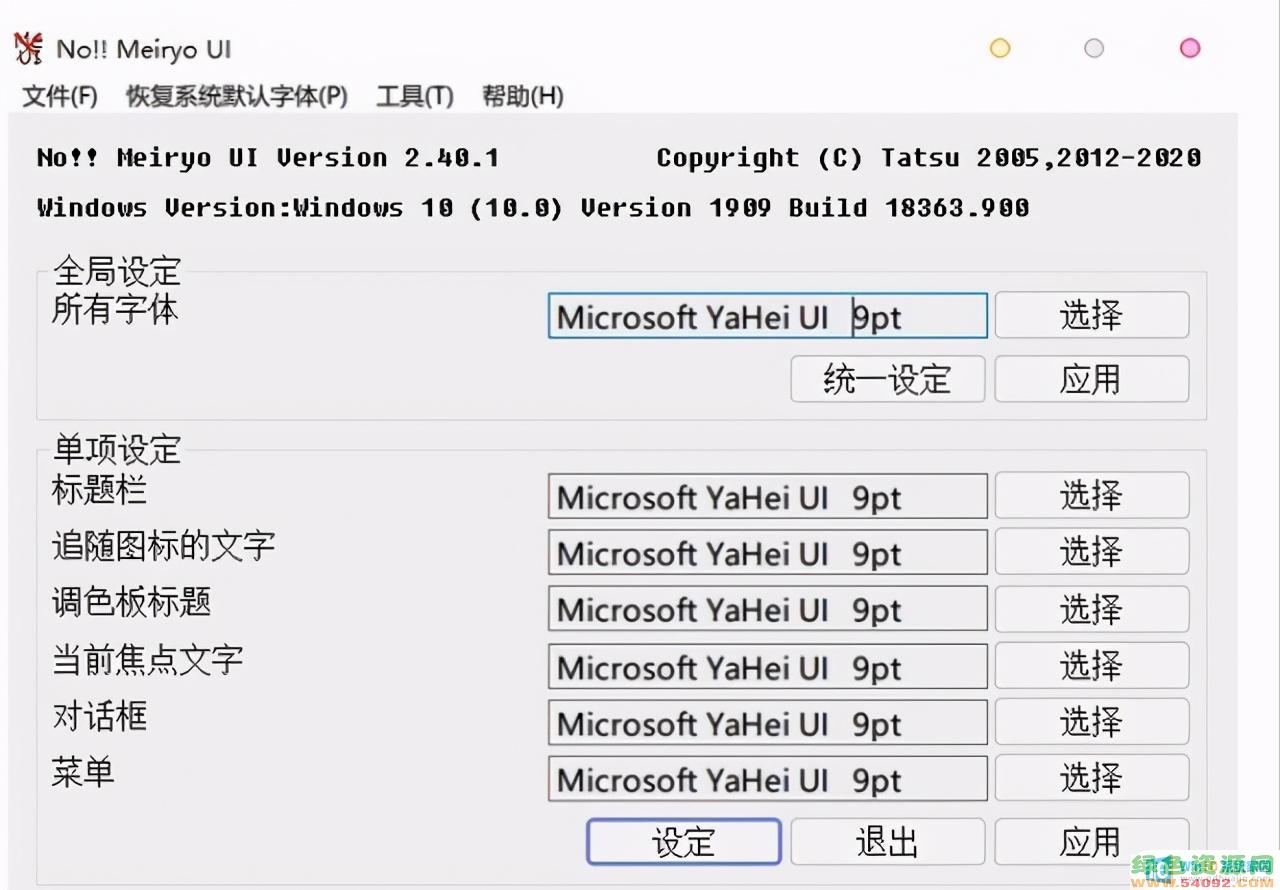The height and width of the screenshot is (890, 1280).
Task: Click the 当前焦点文字 font field
Action: (767, 666)
